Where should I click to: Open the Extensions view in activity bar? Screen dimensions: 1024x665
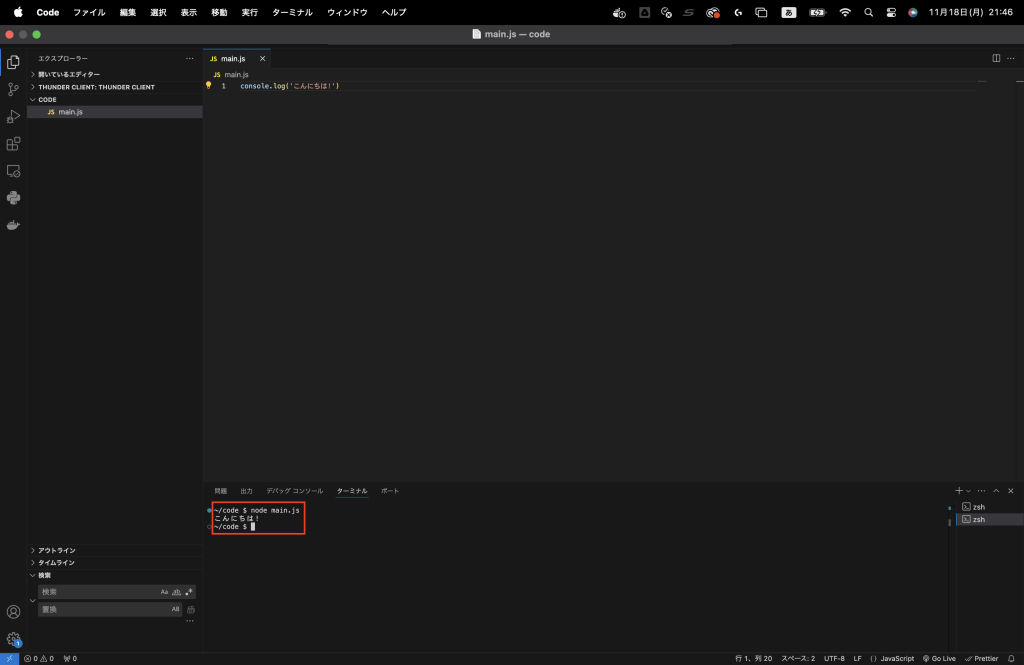[13, 144]
